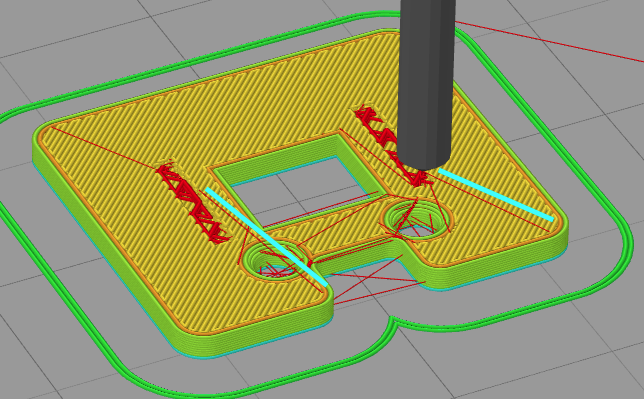Image resolution: width=644 pixels, height=399 pixels.
Task: Select the left cyan line segment
Action: [x=267, y=237]
